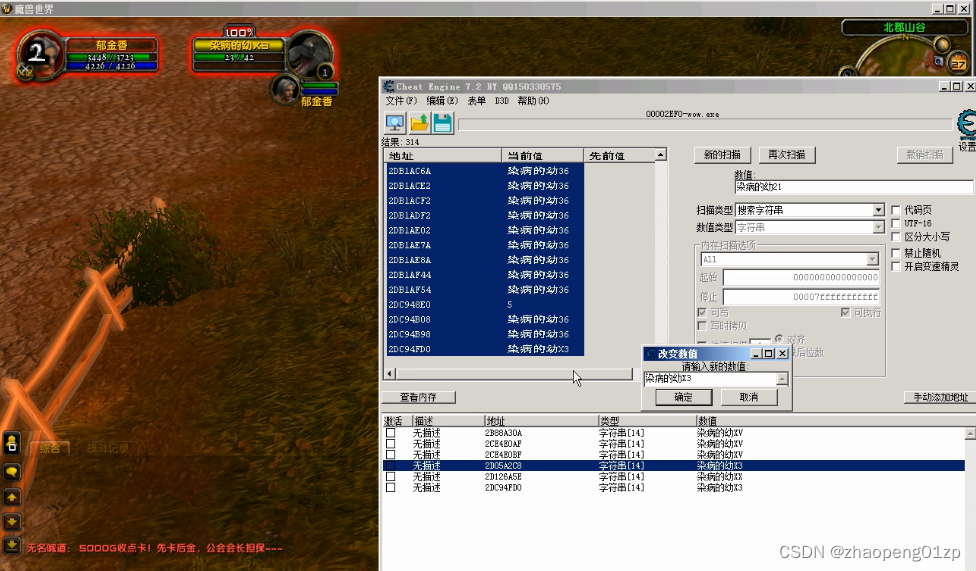Click the new value field in 改变数值 dialog

(711, 379)
